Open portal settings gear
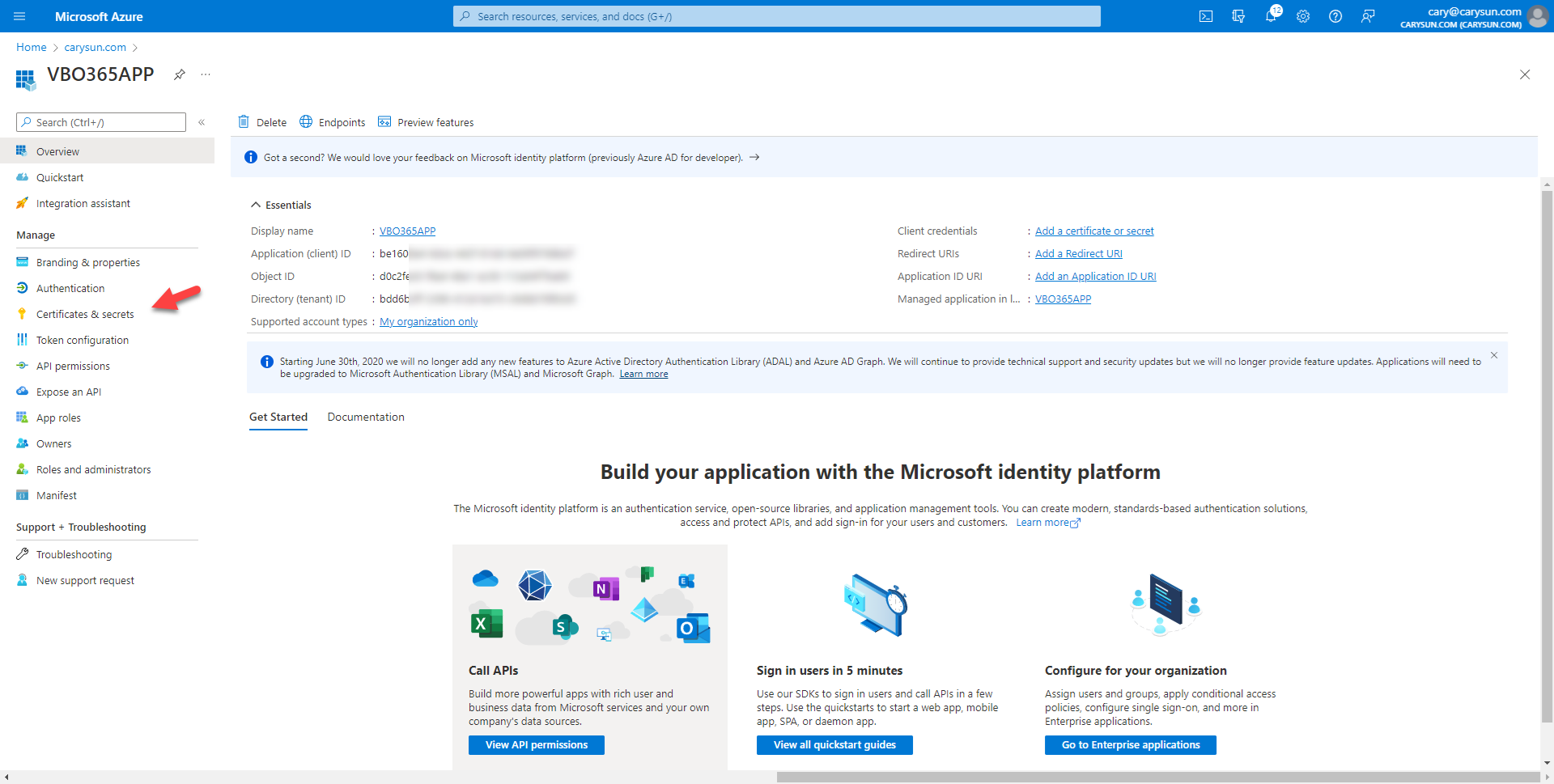Screen dimensions: 1554x784 [1303, 16]
